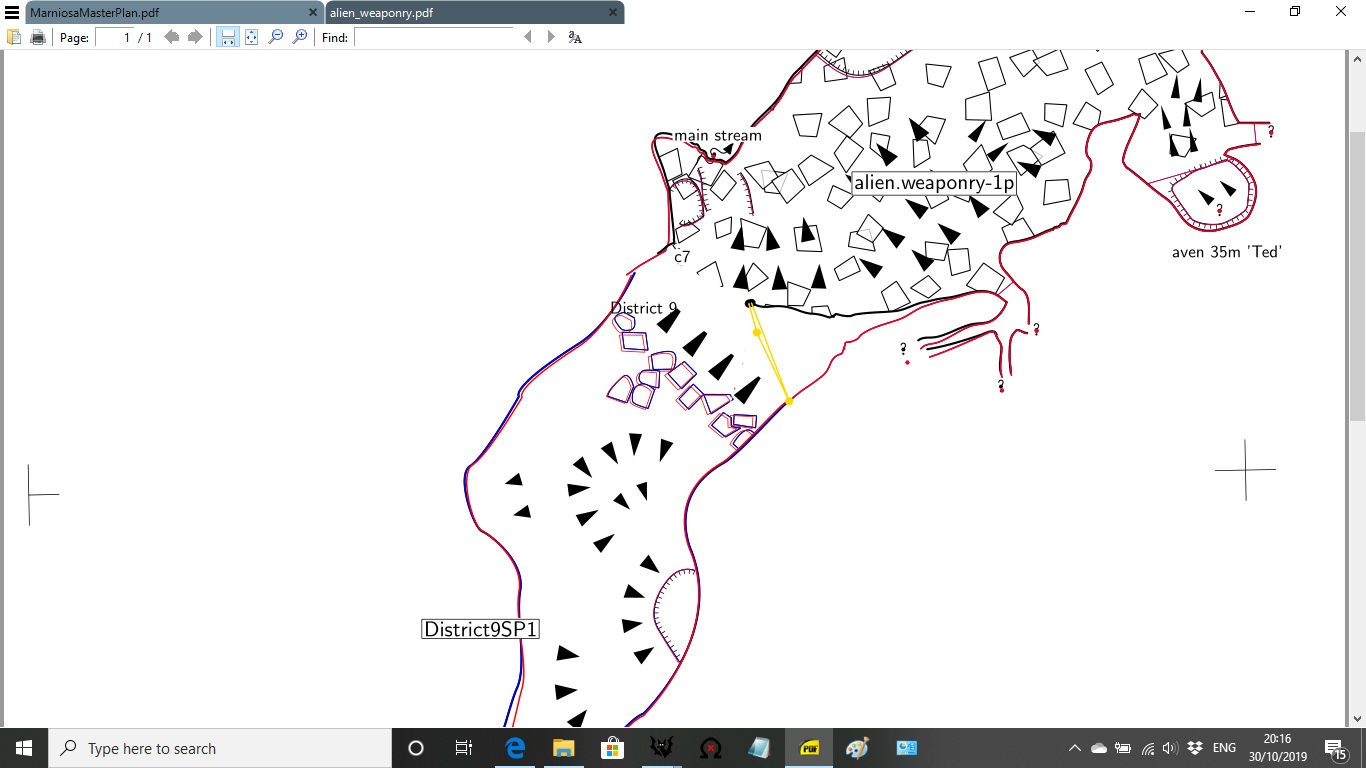Viewport: 1366px width, 768px height.
Task: Open the Wi-Fi network tray icon
Action: [1147, 748]
